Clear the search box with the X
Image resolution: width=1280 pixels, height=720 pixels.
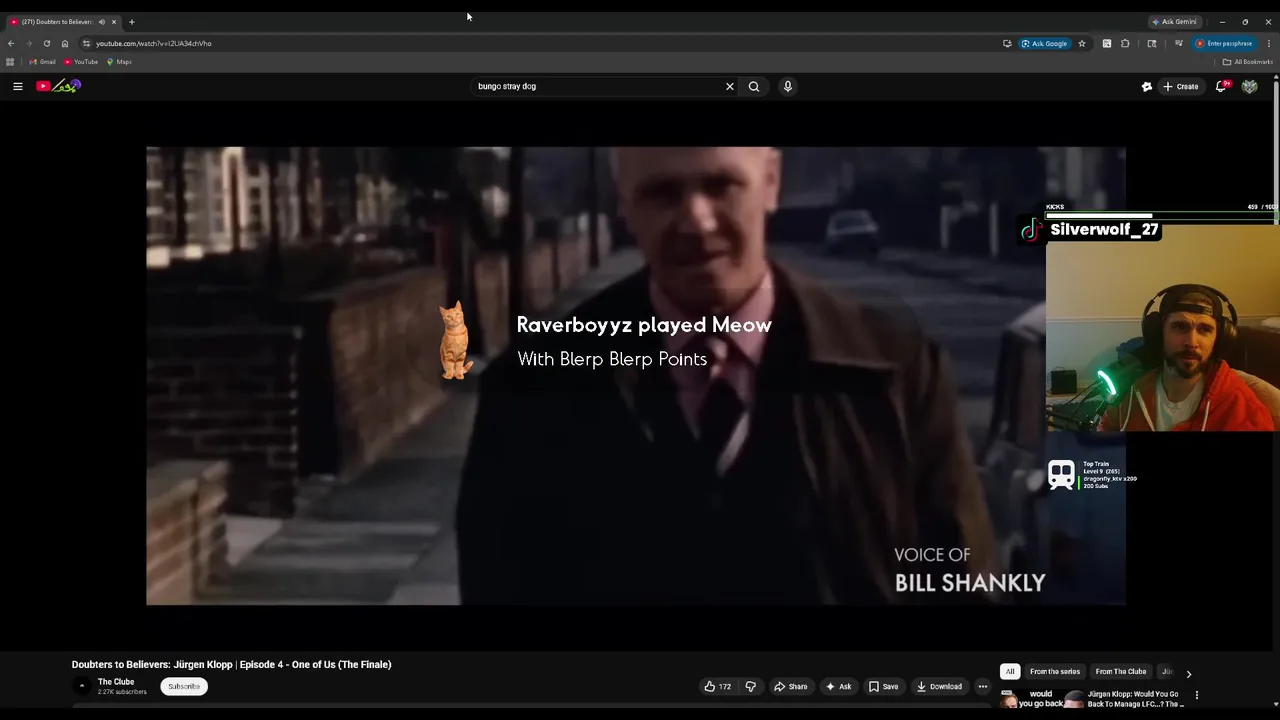729,86
